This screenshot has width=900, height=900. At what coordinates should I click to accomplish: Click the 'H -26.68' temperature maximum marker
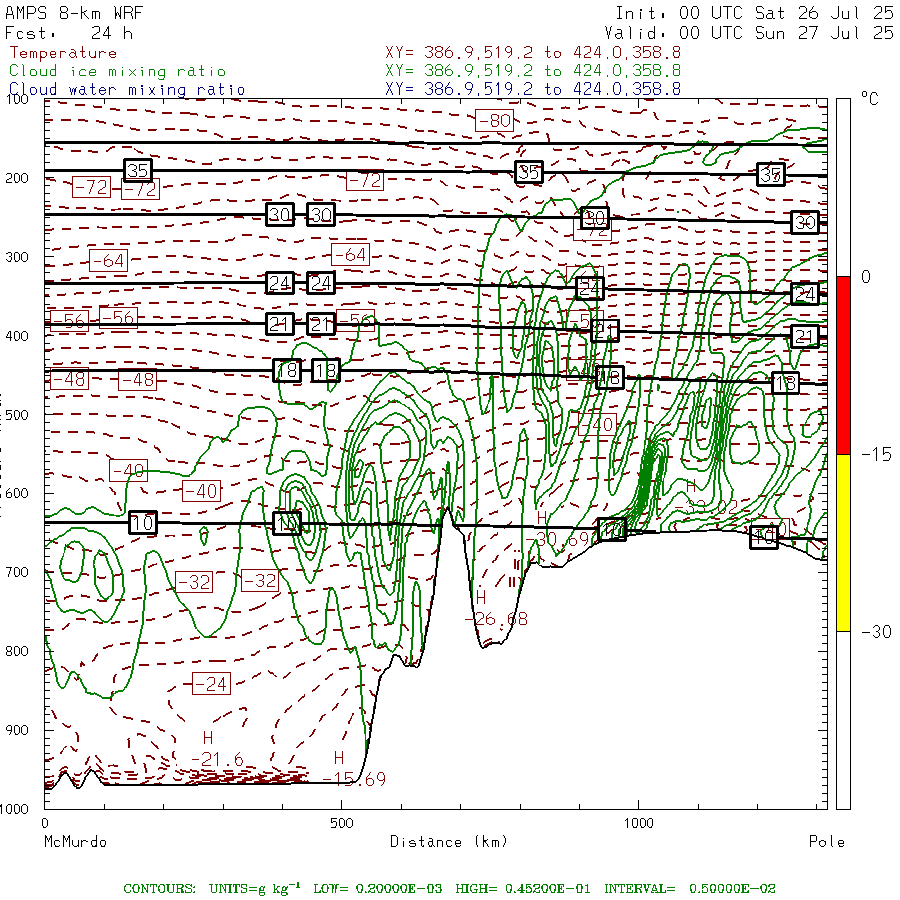coord(495,608)
